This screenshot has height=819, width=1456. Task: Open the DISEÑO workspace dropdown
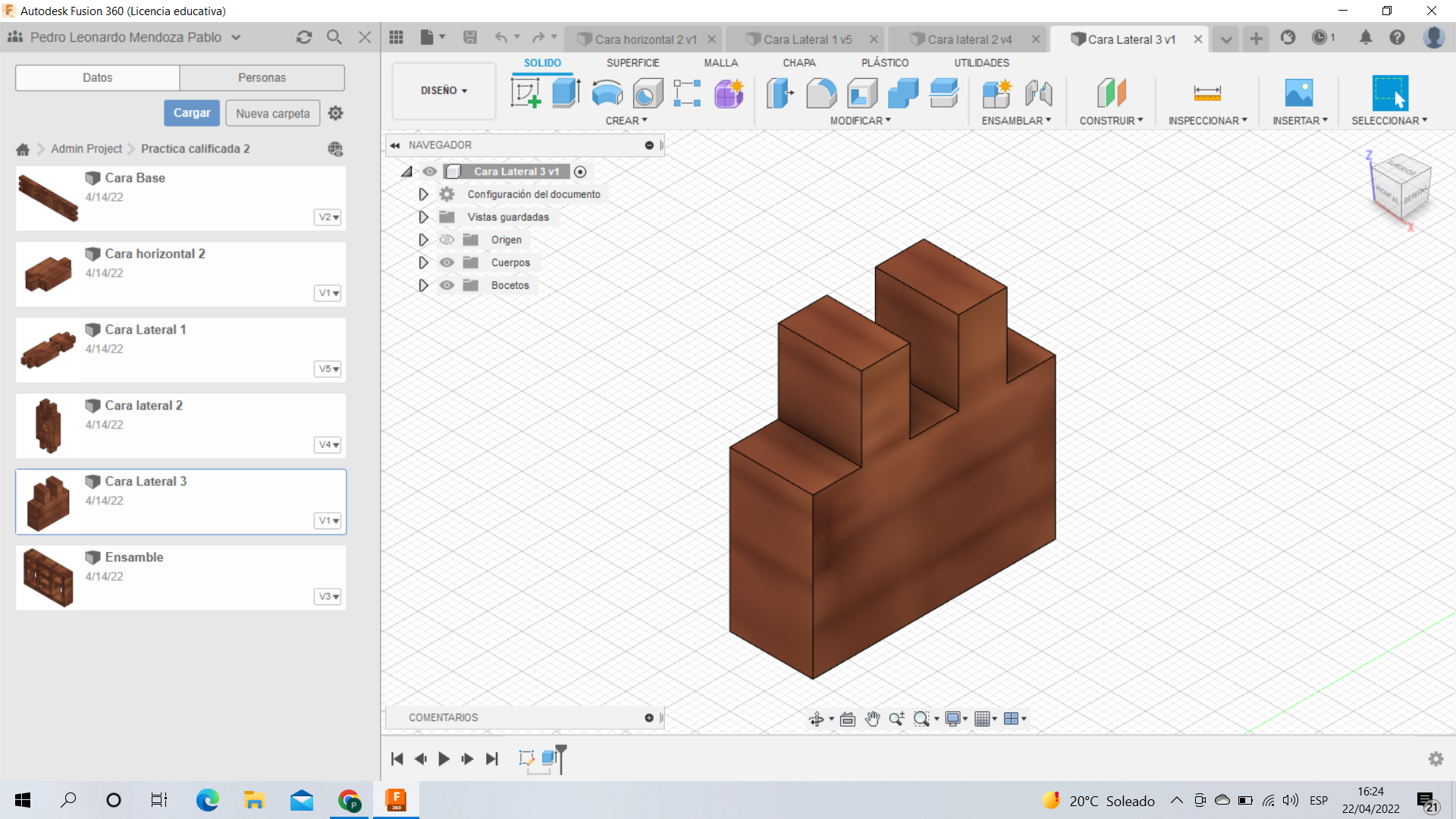[x=444, y=90]
